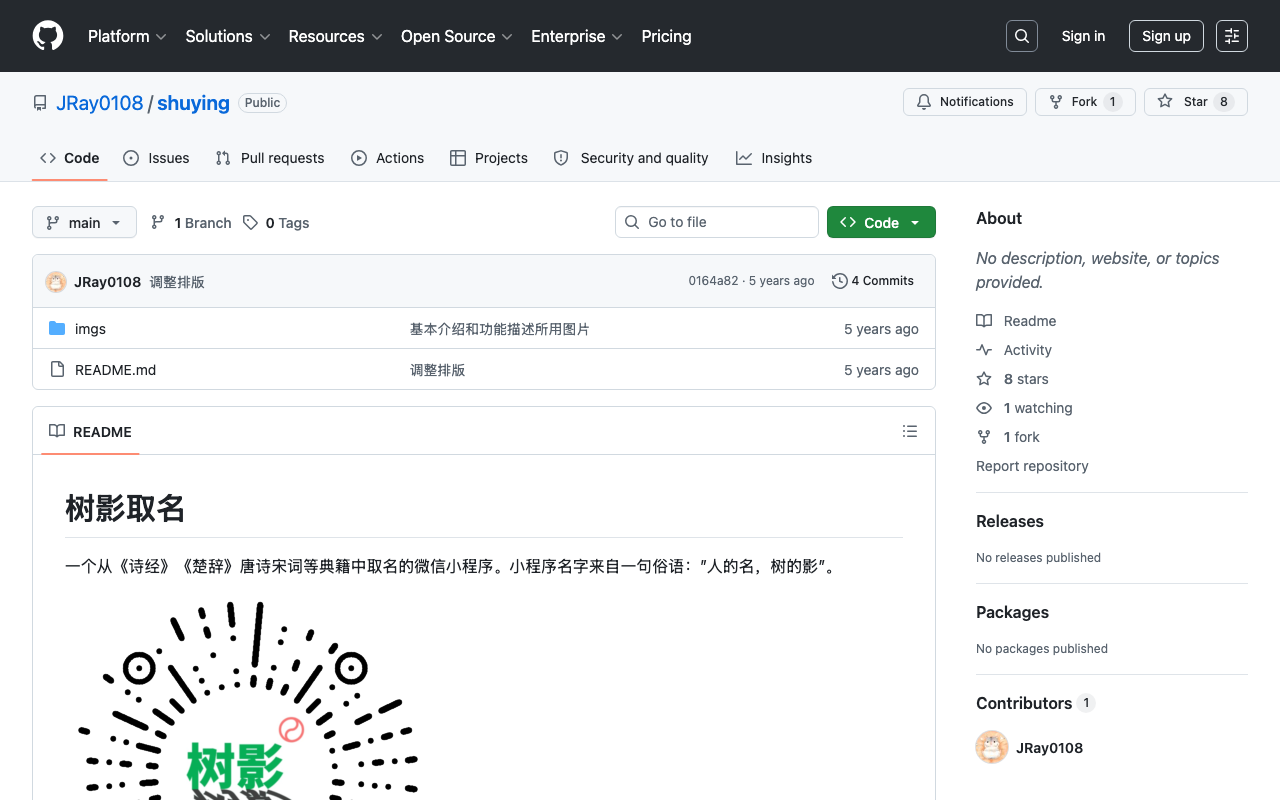Switch to the Issues tab

click(x=156, y=158)
